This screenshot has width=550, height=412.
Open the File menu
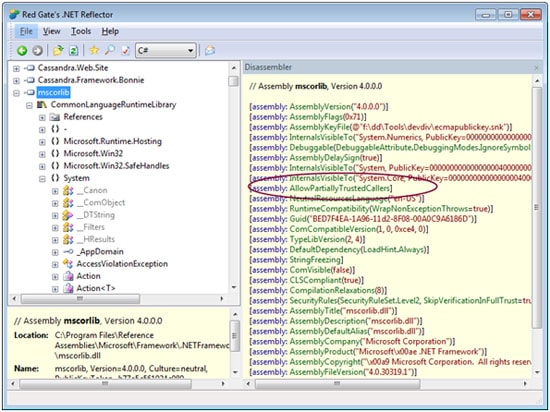point(26,31)
